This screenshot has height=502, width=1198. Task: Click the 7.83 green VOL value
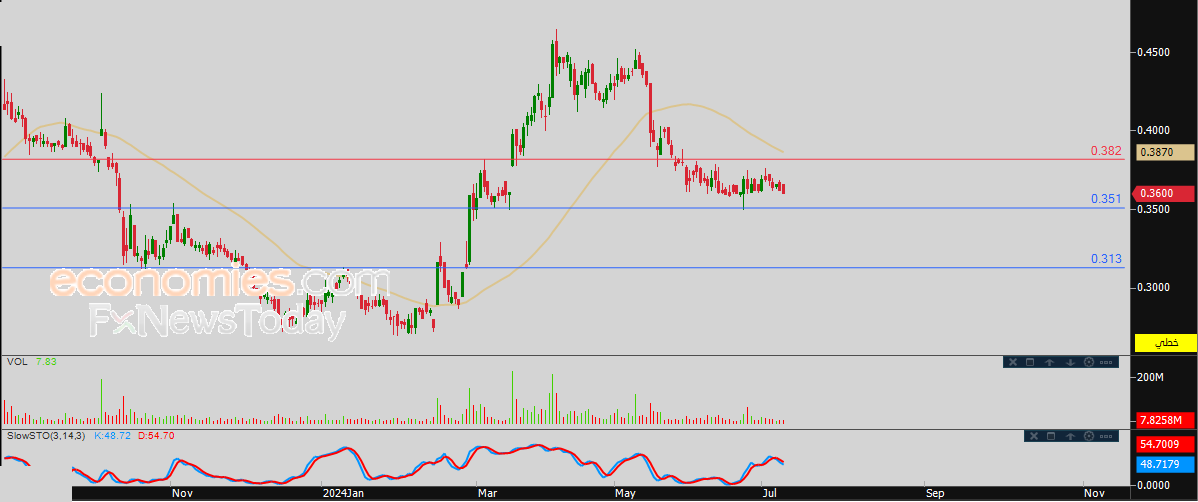pyautogui.click(x=45, y=361)
